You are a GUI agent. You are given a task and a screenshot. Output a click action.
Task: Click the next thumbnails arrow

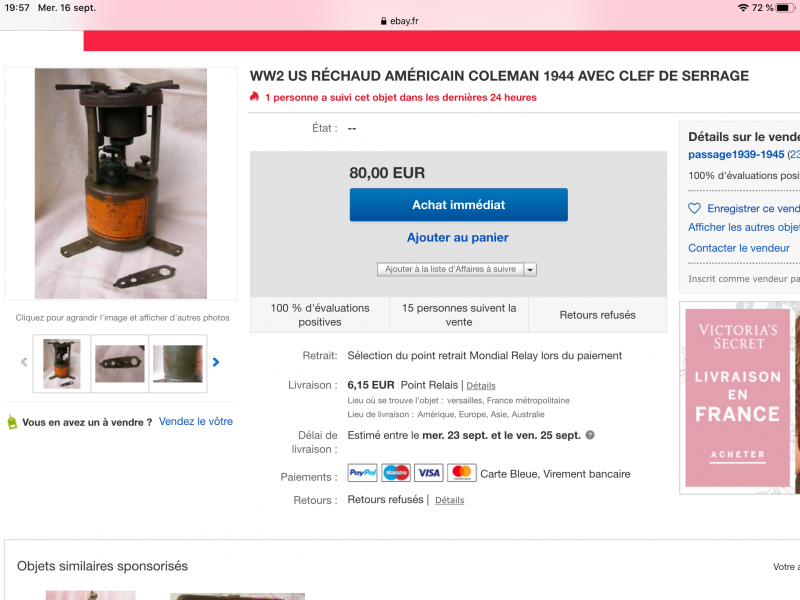(x=216, y=362)
